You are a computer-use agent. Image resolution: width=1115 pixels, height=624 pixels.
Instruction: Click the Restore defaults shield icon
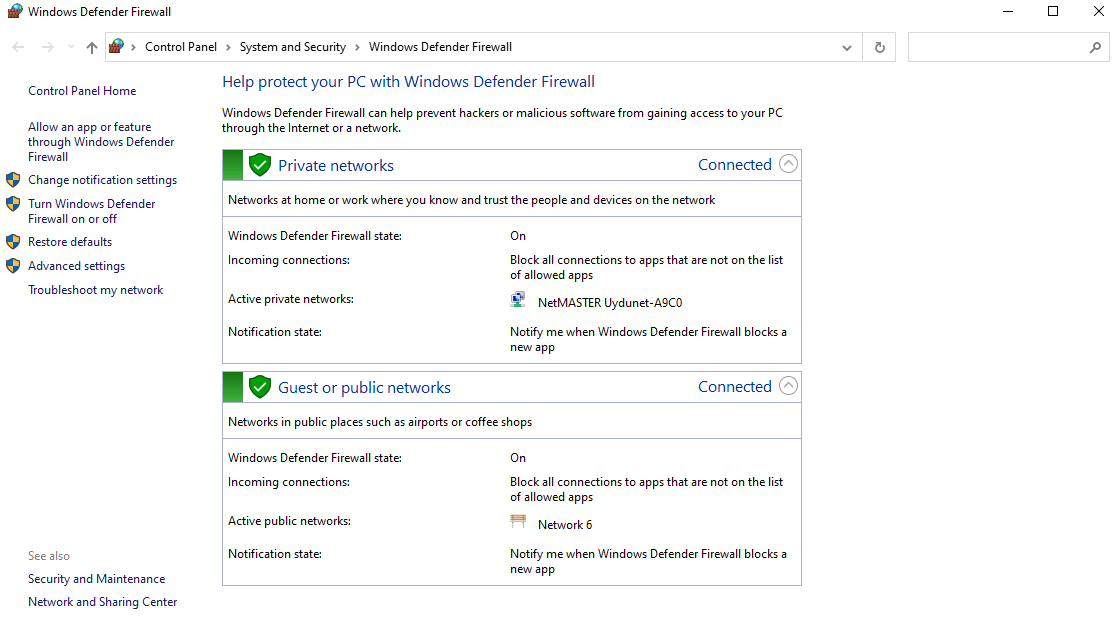click(x=13, y=241)
